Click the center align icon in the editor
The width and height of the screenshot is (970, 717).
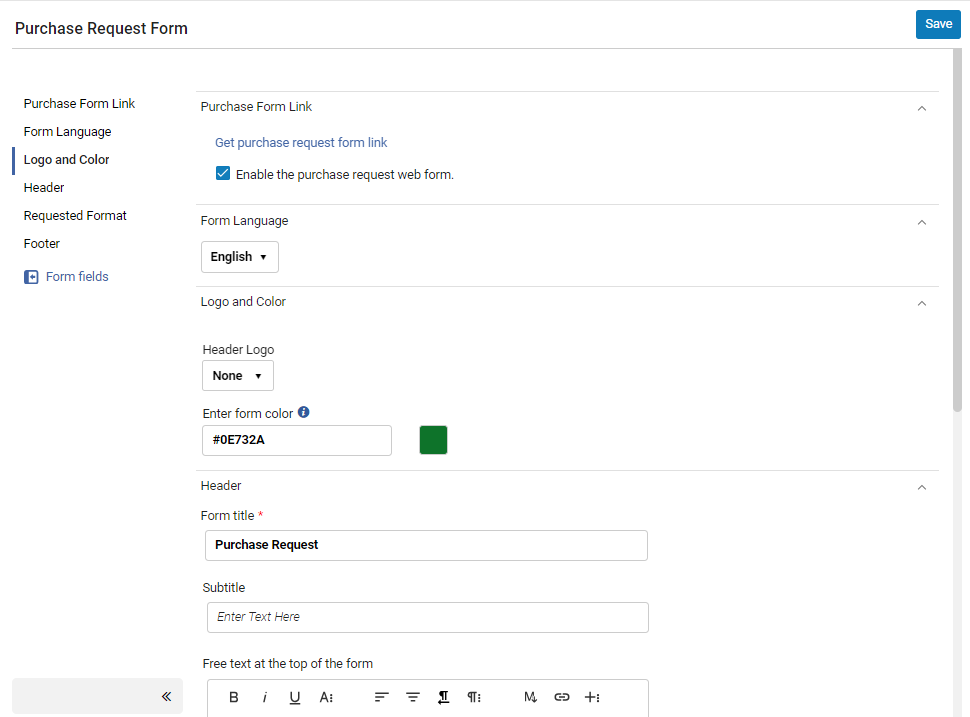pyautogui.click(x=412, y=698)
